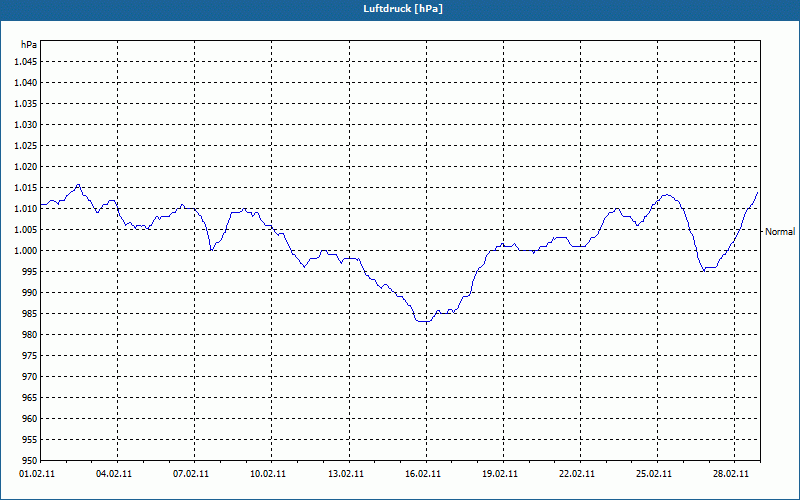This screenshot has width=800, height=500.
Task: Click the 950 y-axis label
Action: (x=30, y=460)
